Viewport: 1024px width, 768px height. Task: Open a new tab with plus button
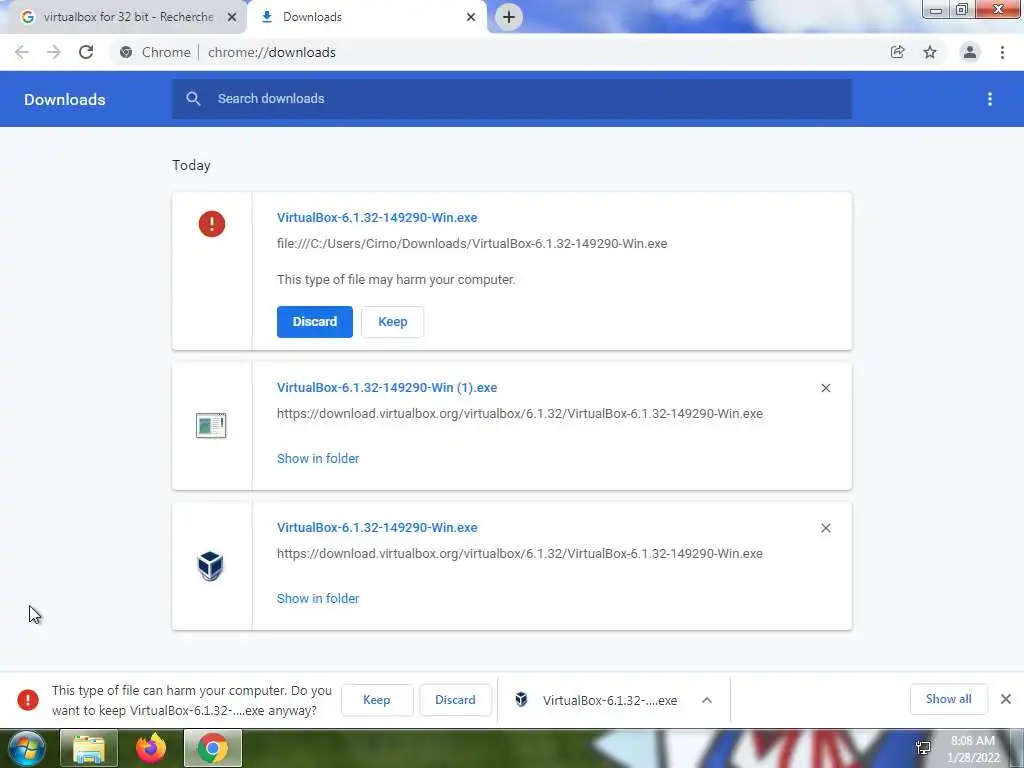[509, 17]
